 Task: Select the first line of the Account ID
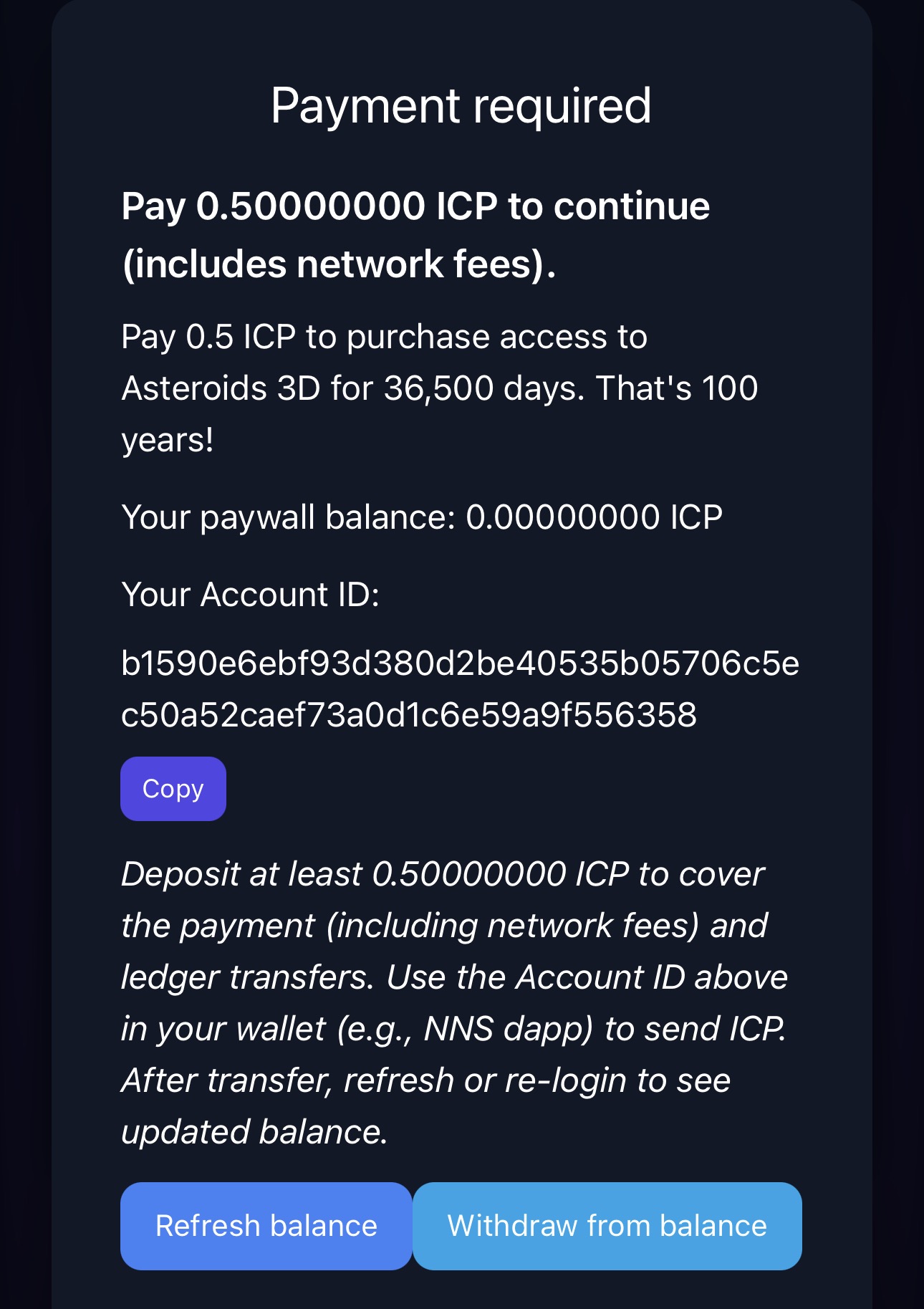coord(462,664)
